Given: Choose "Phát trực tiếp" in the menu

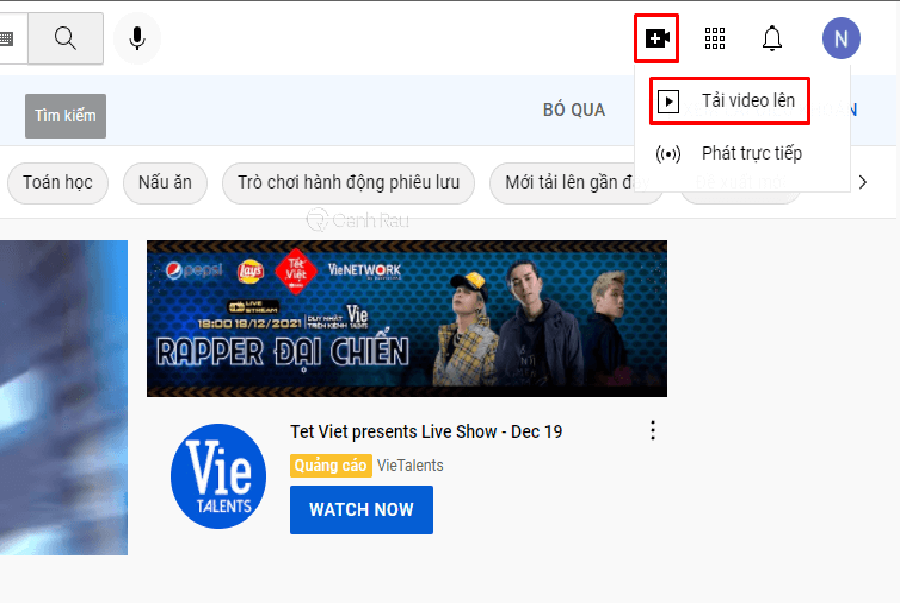Looking at the screenshot, I should click(750, 154).
